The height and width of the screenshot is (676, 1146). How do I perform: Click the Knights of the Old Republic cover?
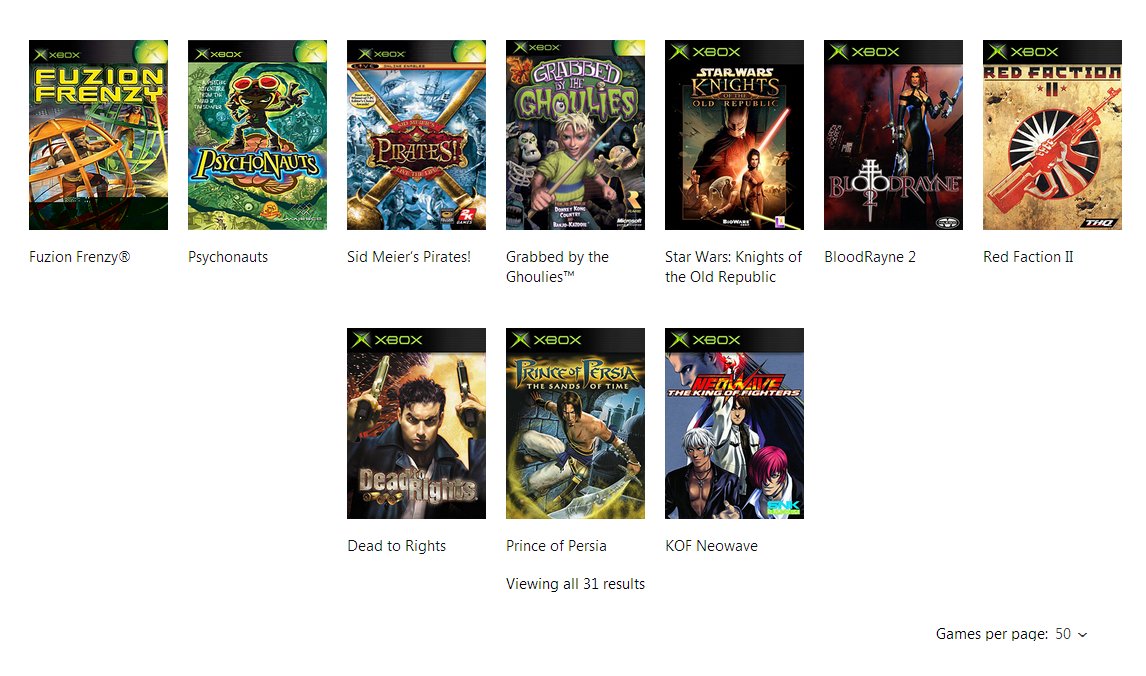(735, 135)
